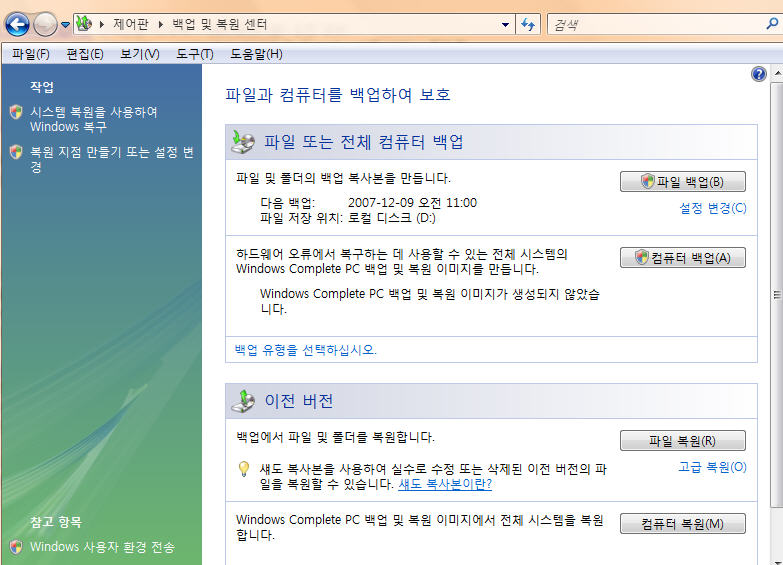This screenshot has height=565, width=783.
Task: Open 백업 유형을 선택하십시오 link
Action: (306, 350)
